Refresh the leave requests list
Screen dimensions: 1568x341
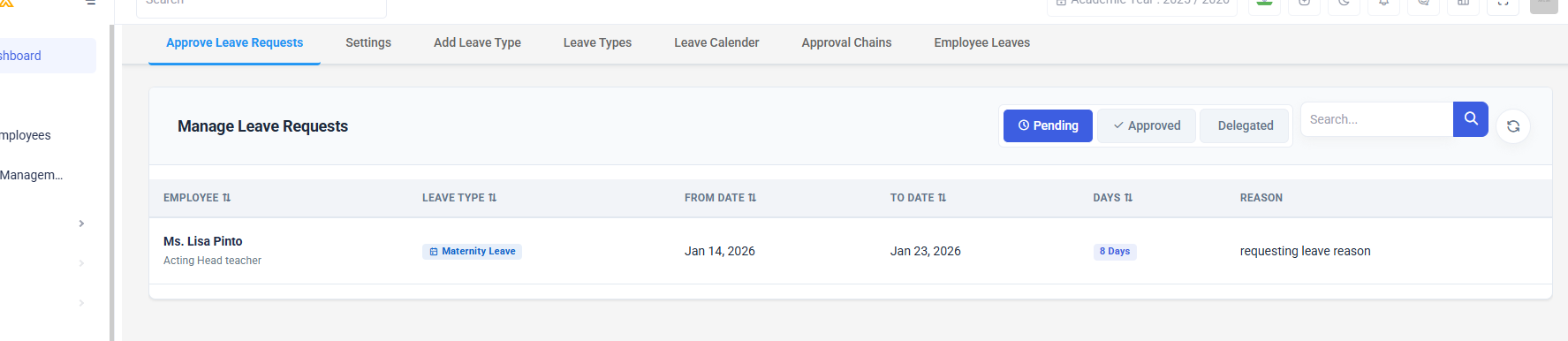coord(1513,126)
